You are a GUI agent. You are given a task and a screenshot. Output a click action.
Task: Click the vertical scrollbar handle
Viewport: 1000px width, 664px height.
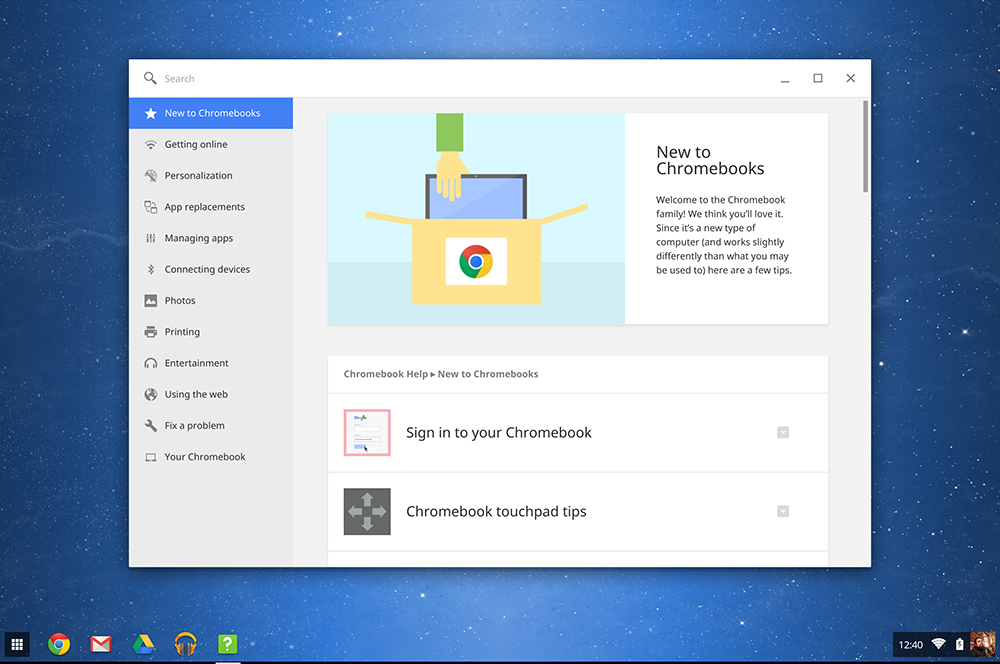click(865, 146)
